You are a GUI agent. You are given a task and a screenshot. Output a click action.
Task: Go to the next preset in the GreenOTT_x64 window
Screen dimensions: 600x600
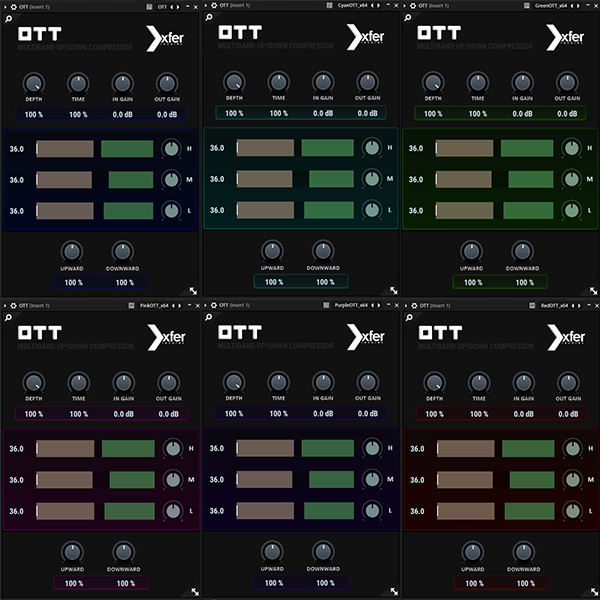pos(578,6)
